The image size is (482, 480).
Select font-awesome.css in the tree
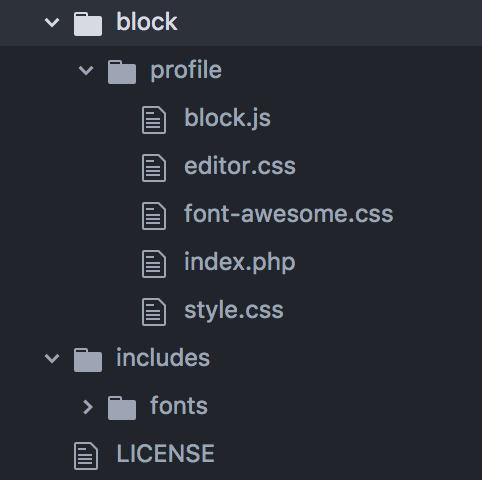point(289,214)
